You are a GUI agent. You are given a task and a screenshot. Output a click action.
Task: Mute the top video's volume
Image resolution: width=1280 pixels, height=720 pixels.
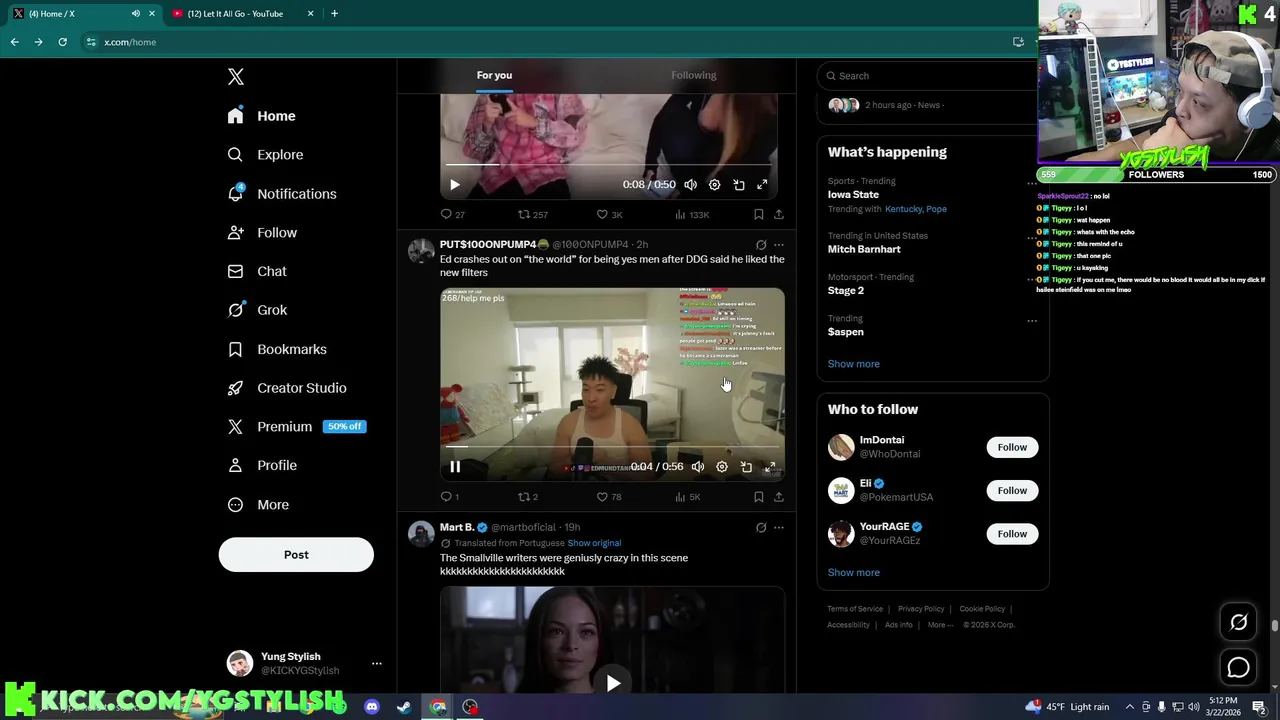click(x=690, y=185)
